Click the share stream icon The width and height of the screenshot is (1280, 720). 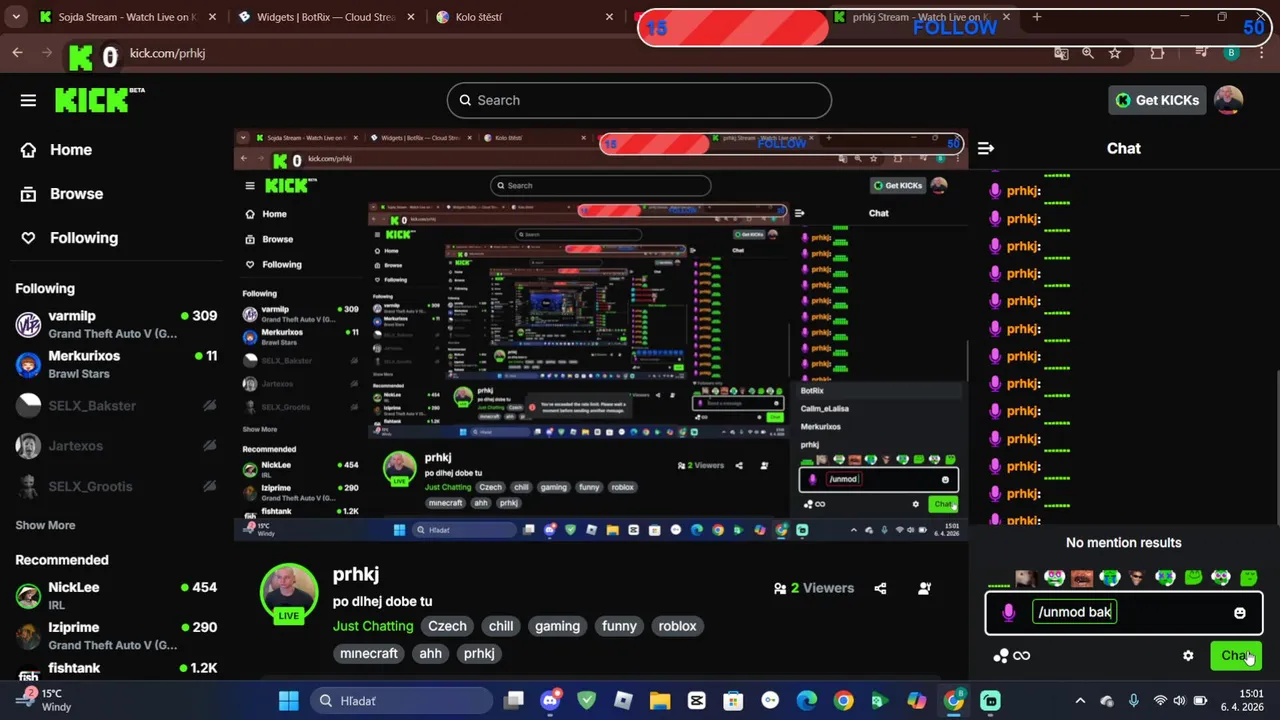point(880,588)
